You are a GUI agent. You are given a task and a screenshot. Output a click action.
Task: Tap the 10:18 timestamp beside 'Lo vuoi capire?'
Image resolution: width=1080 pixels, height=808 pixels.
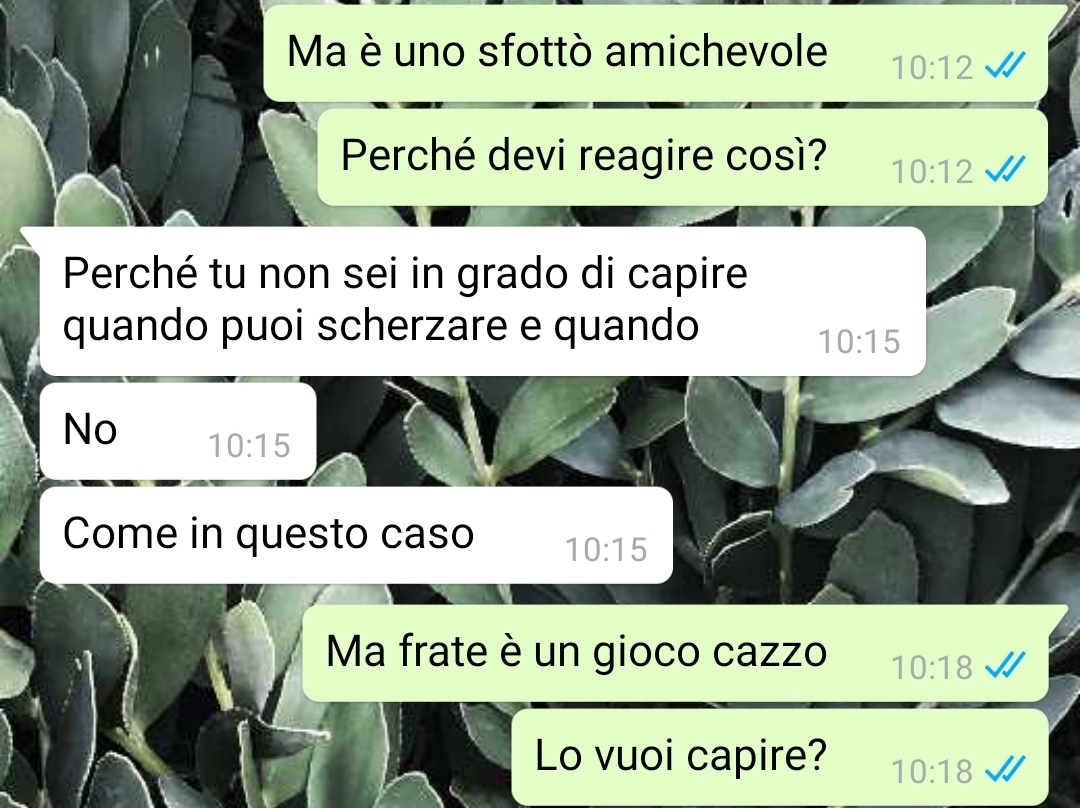point(932,771)
